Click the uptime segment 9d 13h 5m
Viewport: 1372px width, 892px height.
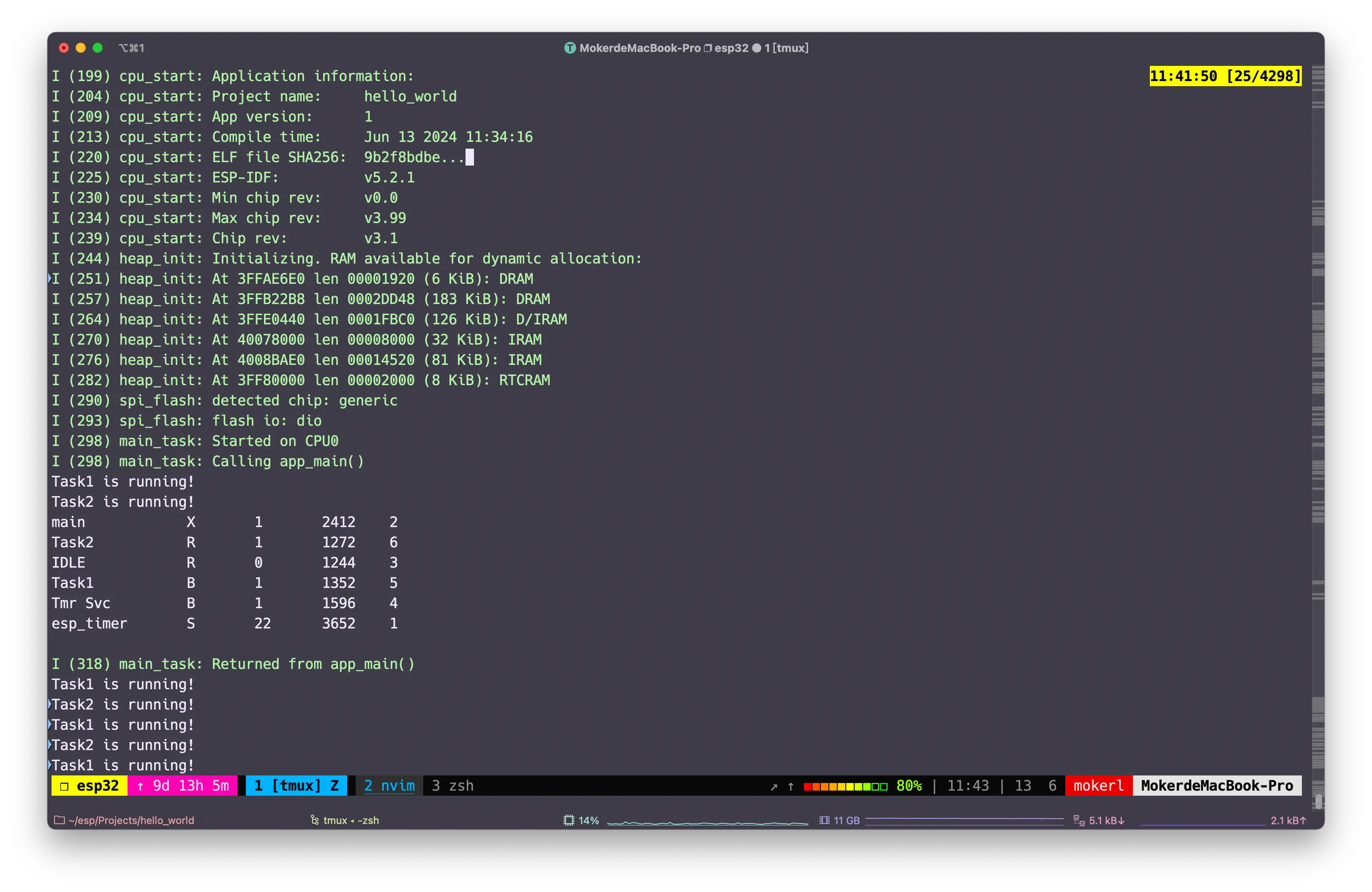click(x=182, y=786)
